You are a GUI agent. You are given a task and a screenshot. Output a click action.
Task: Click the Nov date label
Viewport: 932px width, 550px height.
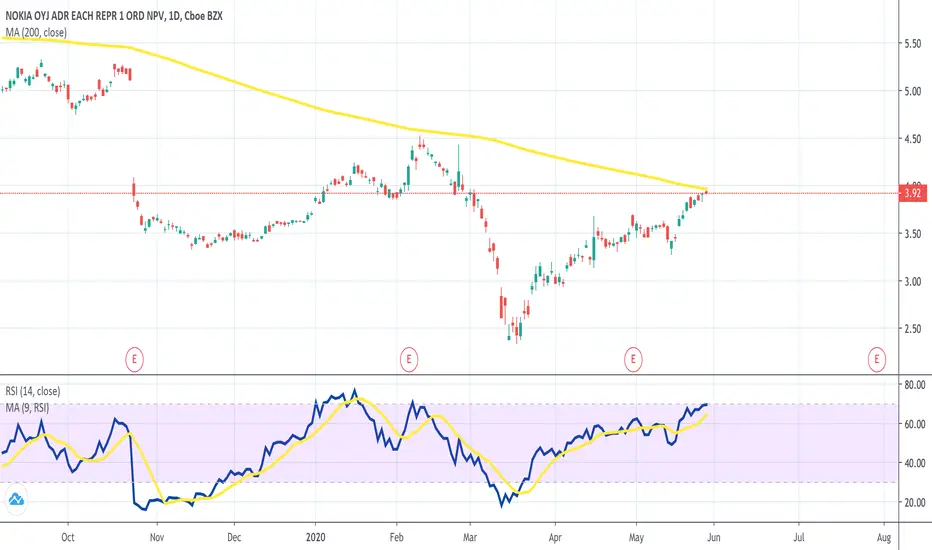pyautogui.click(x=157, y=537)
